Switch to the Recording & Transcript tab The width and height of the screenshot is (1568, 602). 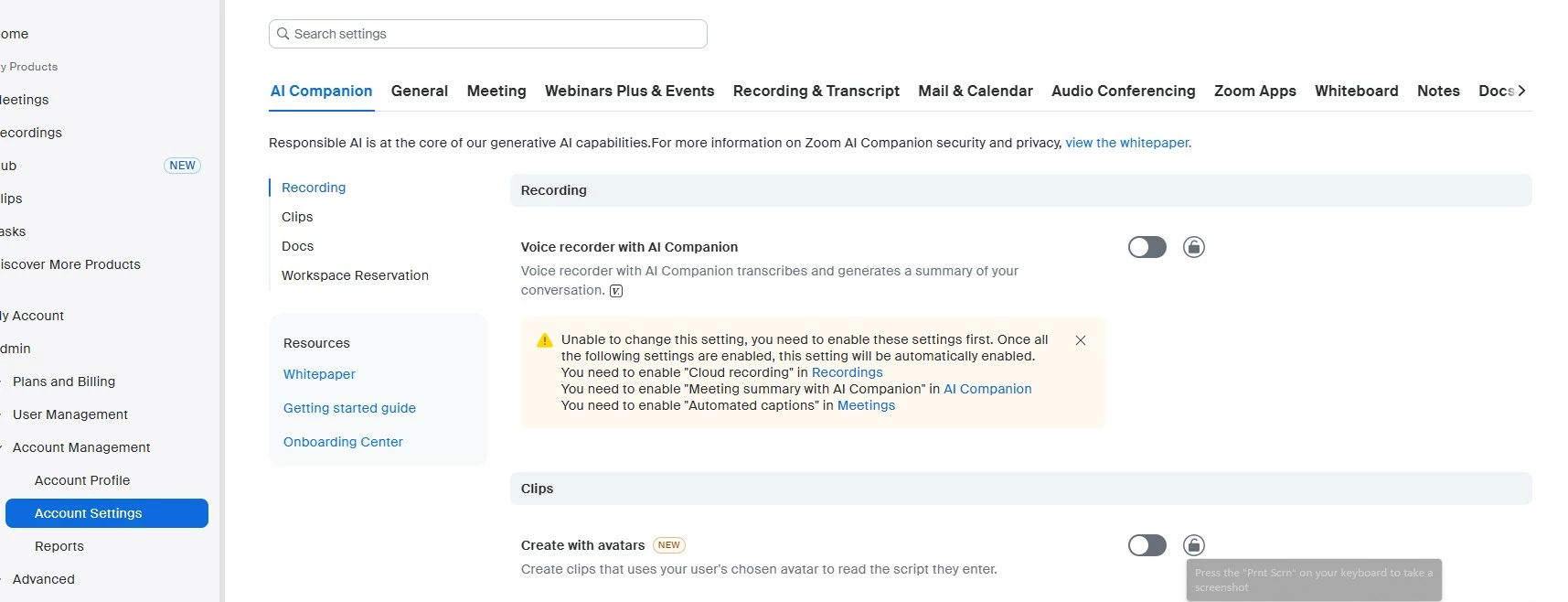tap(816, 91)
